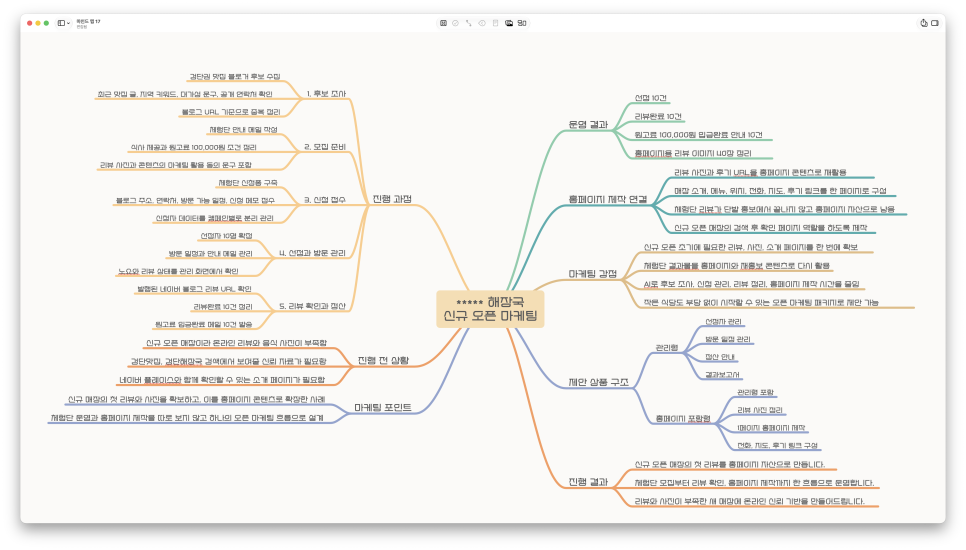Toggle the task checkmark icon in toolbar
This screenshot has height=550, width=966.
[456, 23]
